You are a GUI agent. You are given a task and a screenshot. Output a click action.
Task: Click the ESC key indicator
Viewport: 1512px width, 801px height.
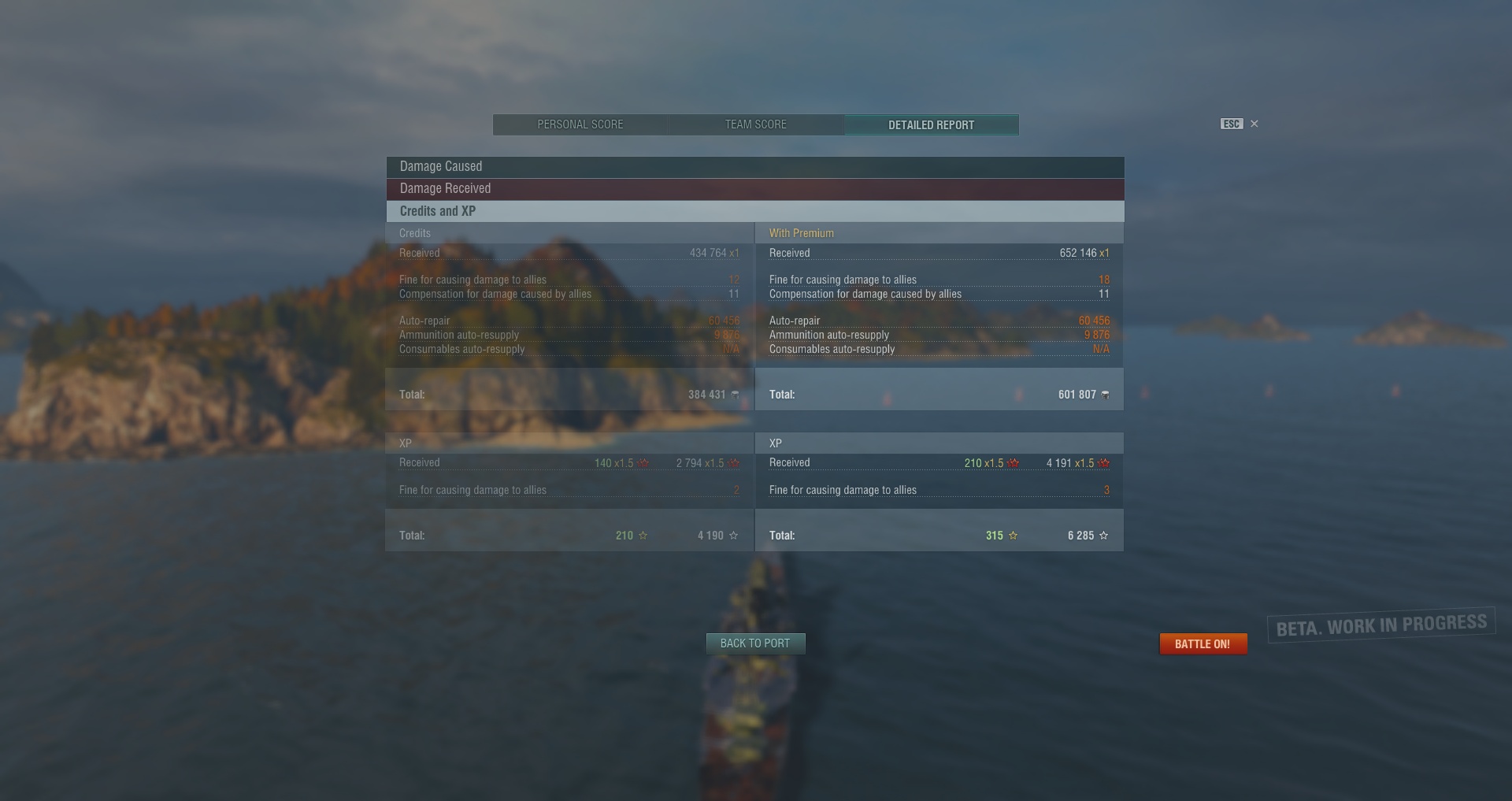tap(1232, 124)
